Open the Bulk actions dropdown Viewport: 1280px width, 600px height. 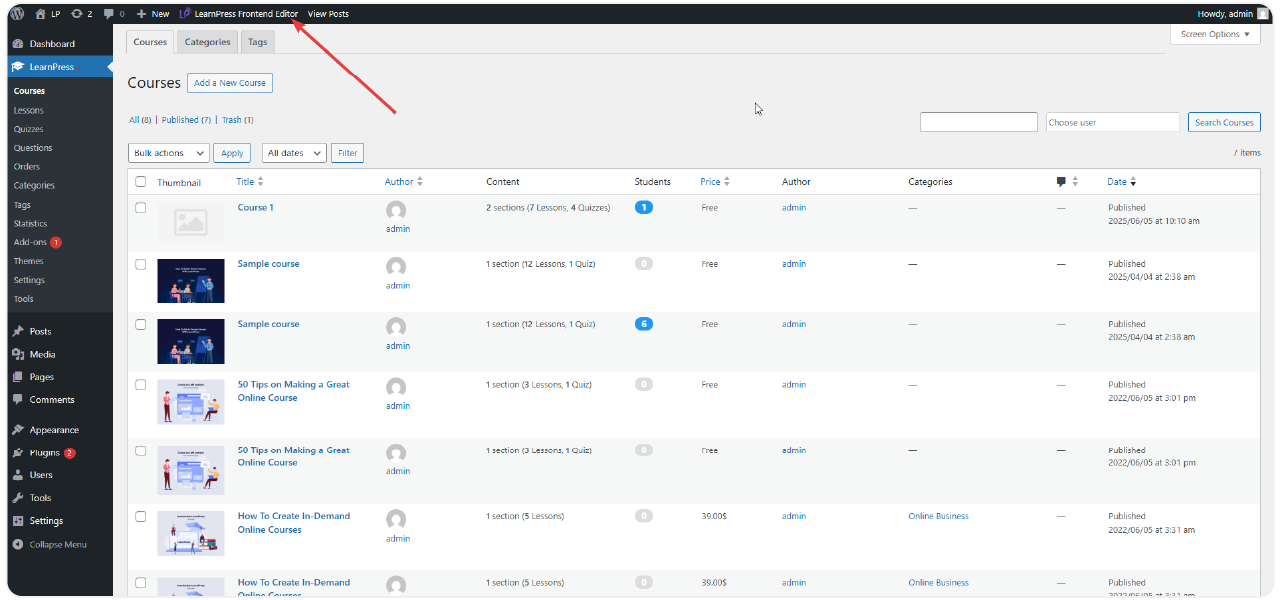[x=168, y=153]
